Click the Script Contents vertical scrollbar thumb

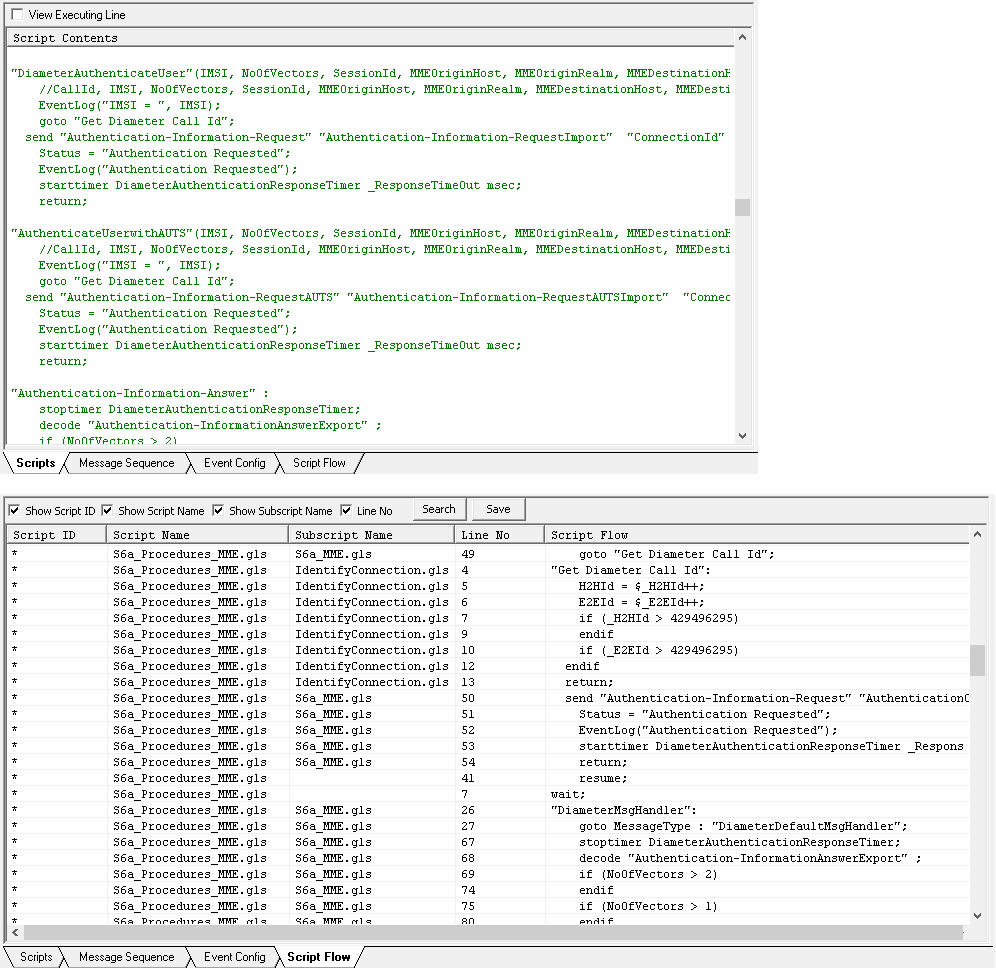(742, 207)
